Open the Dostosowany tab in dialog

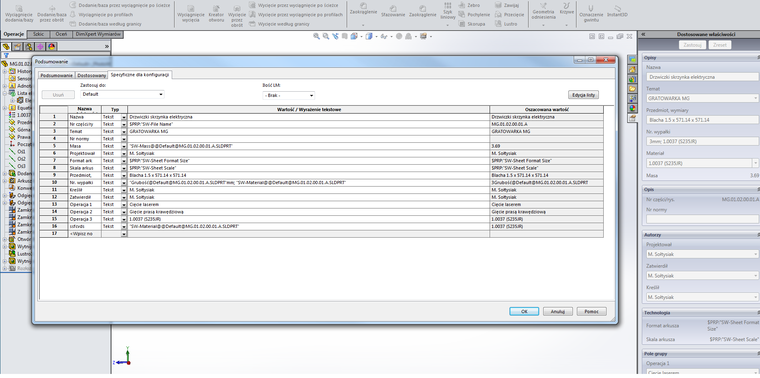click(92, 76)
